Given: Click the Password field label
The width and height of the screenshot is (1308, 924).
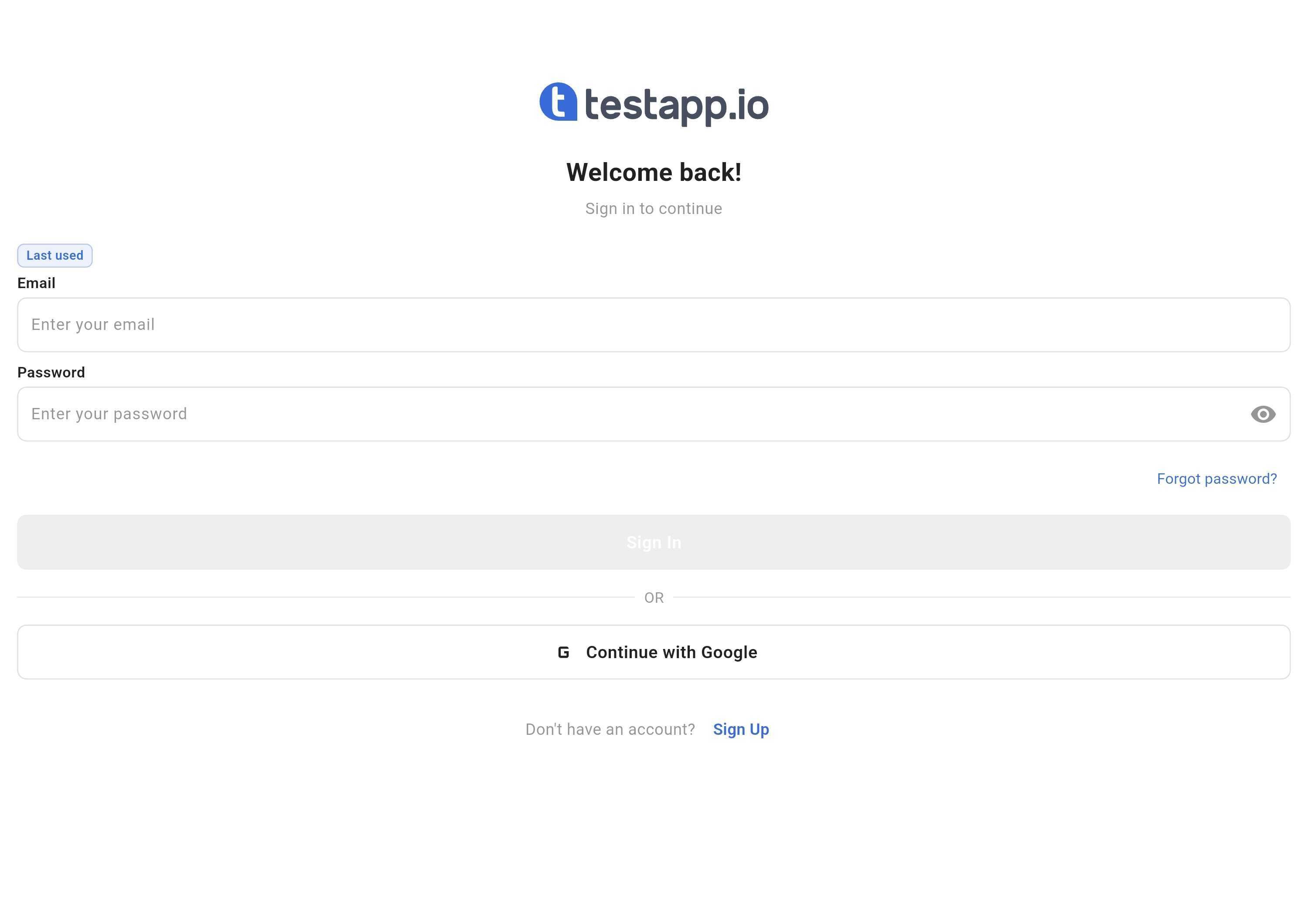Looking at the screenshot, I should click(x=51, y=372).
